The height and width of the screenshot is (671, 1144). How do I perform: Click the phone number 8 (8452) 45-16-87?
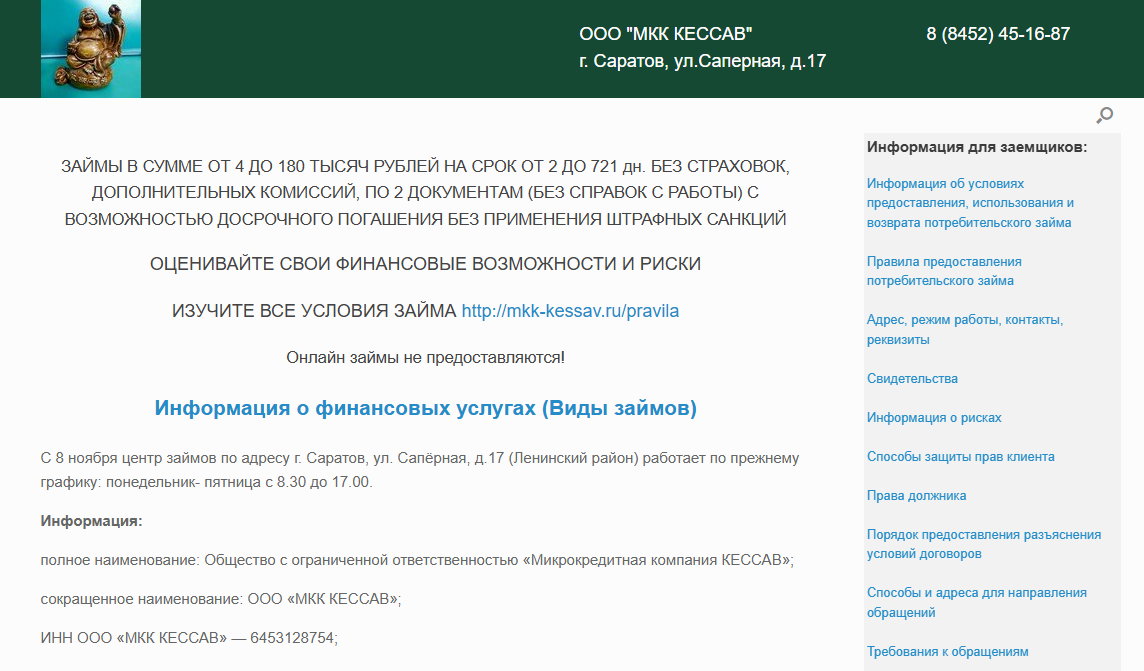[998, 34]
